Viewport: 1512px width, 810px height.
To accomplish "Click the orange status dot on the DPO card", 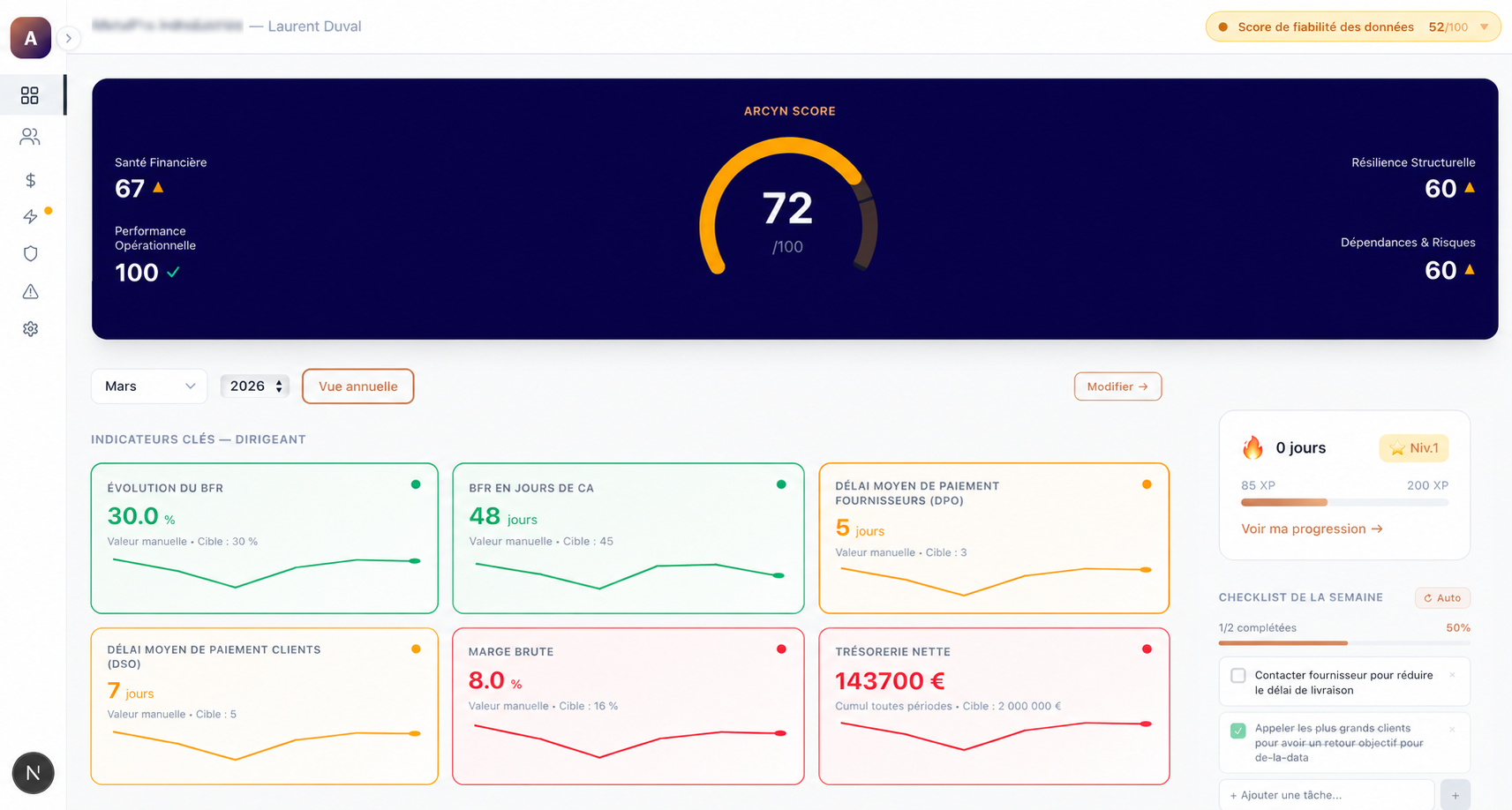I will [x=1147, y=484].
